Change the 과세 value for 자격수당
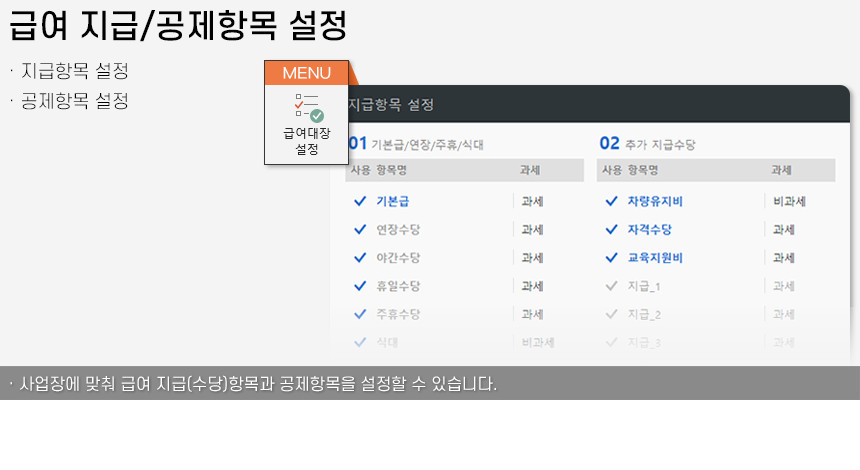The width and height of the screenshot is (860, 470). (784, 229)
